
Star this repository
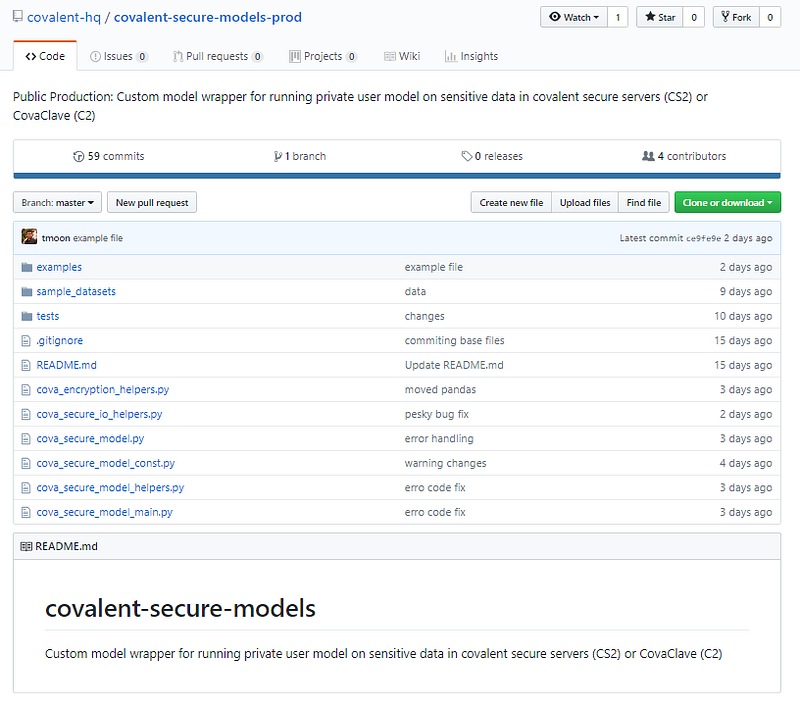click(x=660, y=17)
